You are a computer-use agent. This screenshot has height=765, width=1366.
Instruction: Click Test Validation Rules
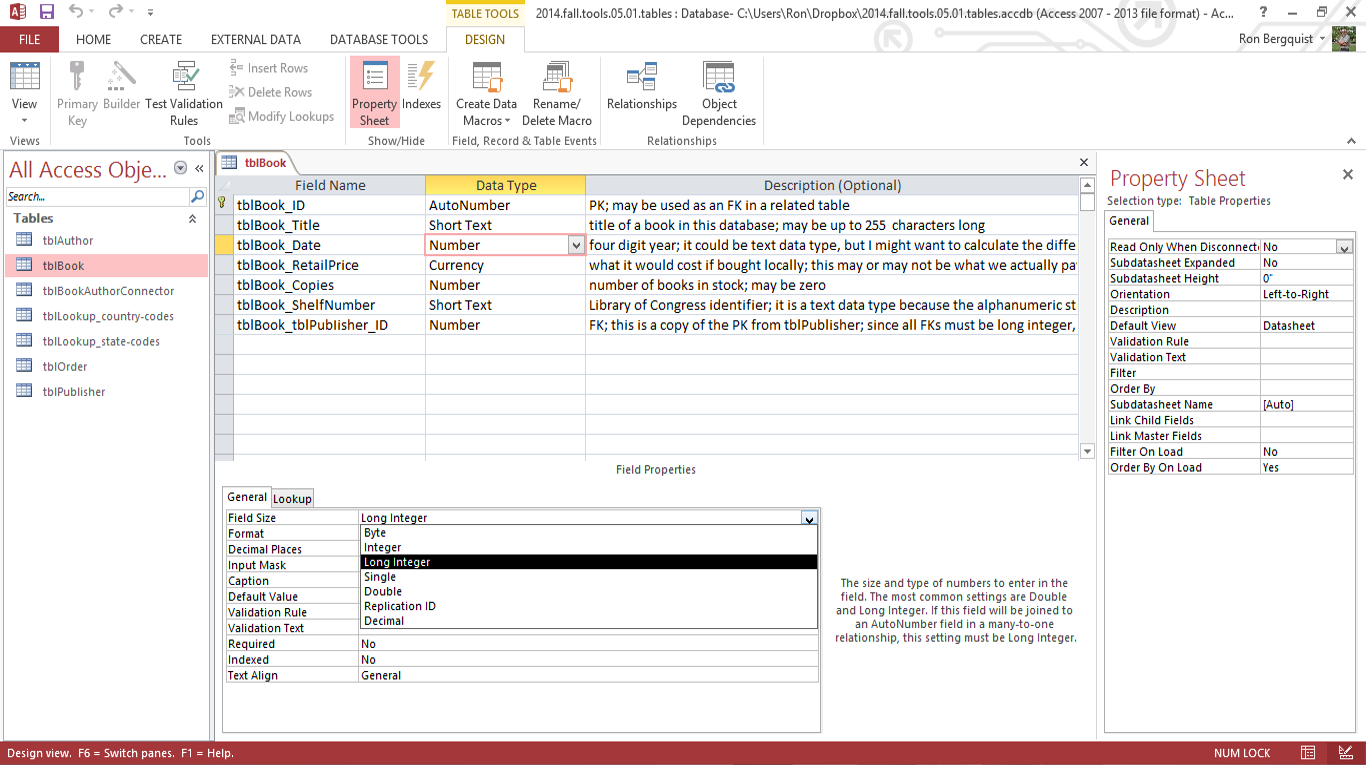coord(184,92)
